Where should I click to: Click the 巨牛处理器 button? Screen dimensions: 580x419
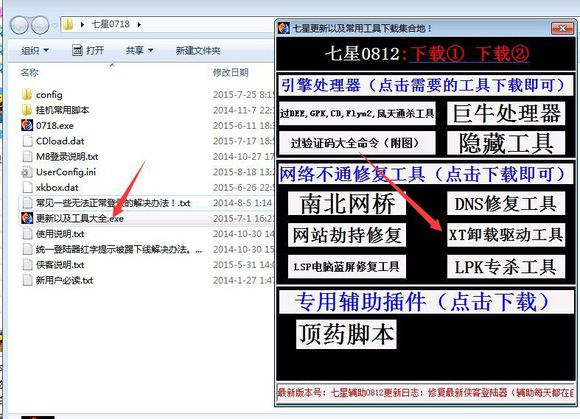coord(506,113)
